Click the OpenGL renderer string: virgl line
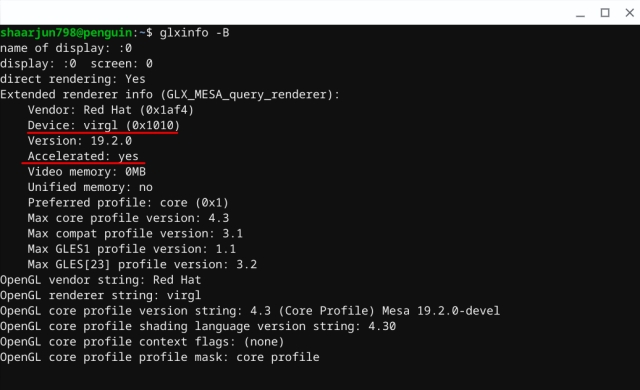The height and width of the screenshot is (390, 640). click(x=100, y=295)
